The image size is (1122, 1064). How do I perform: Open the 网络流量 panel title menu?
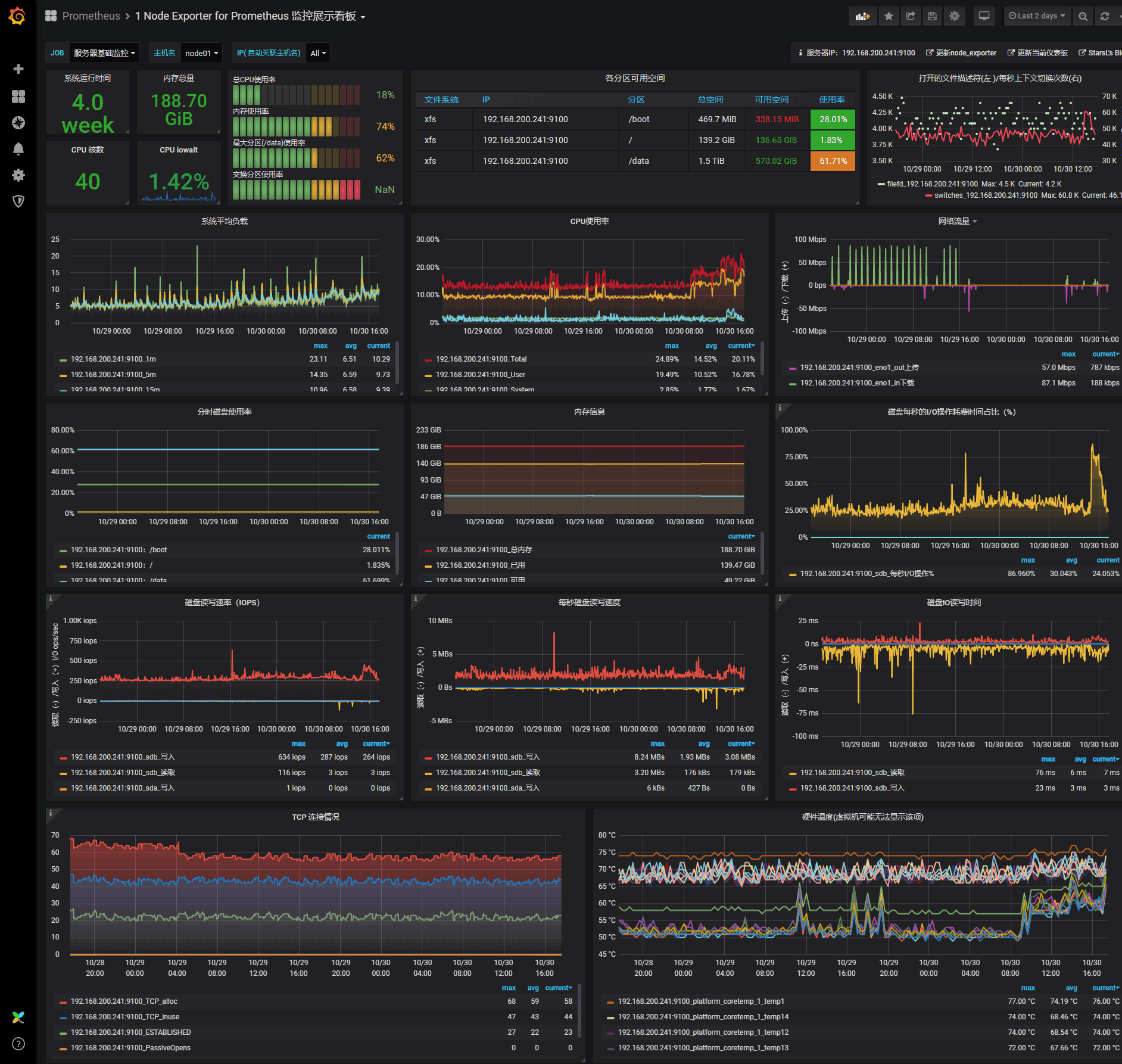(955, 220)
